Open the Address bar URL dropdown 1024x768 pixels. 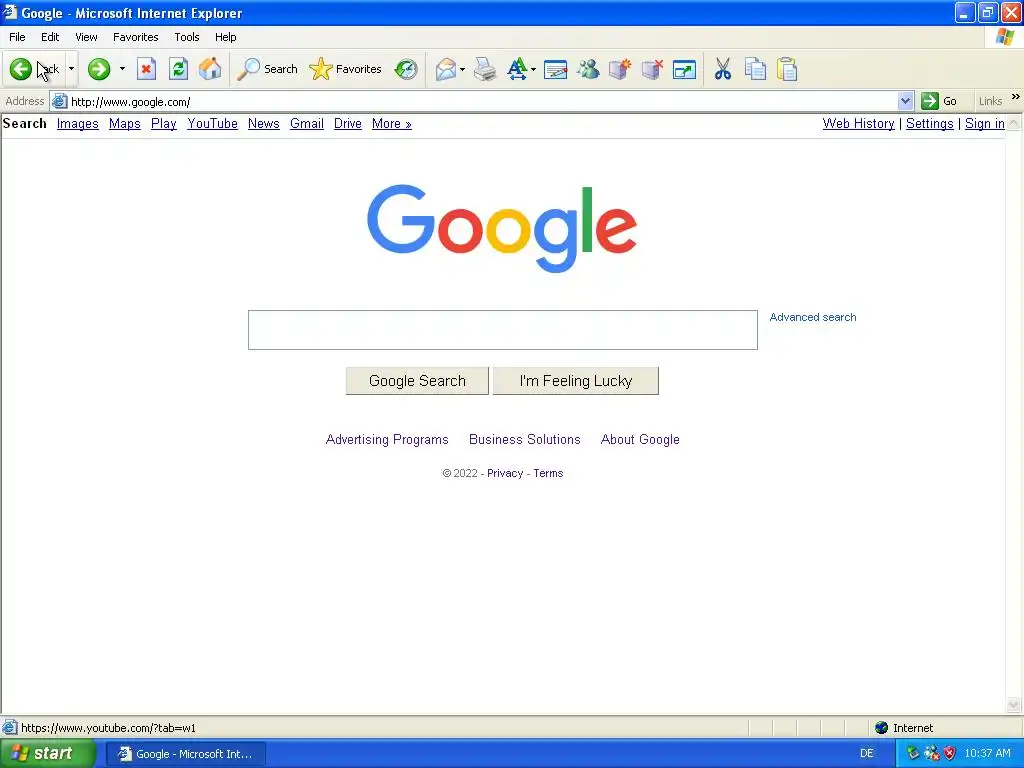click(905, 101)
